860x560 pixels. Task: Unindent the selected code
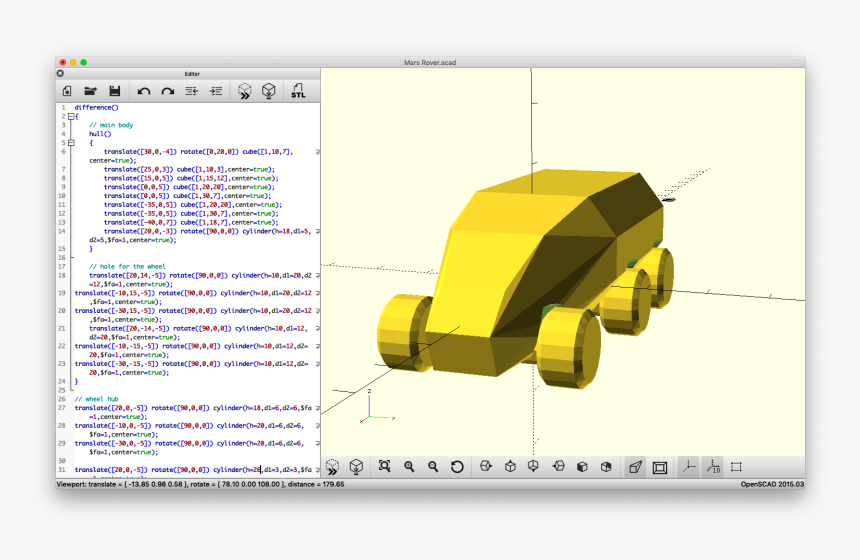pos(191,91)
